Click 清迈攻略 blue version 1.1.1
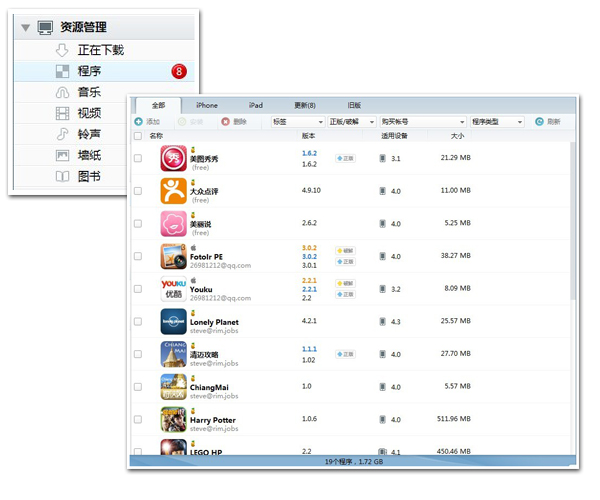Viewport: 600px width, 500px height. (x=309, y=349)
